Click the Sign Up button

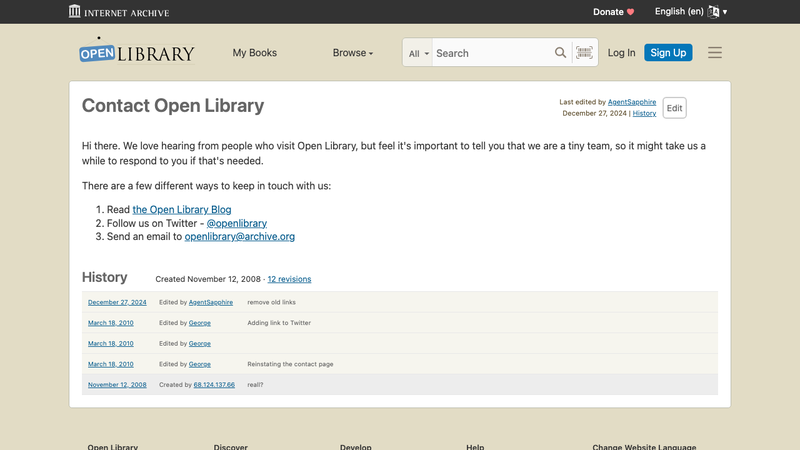pos(668,53)
